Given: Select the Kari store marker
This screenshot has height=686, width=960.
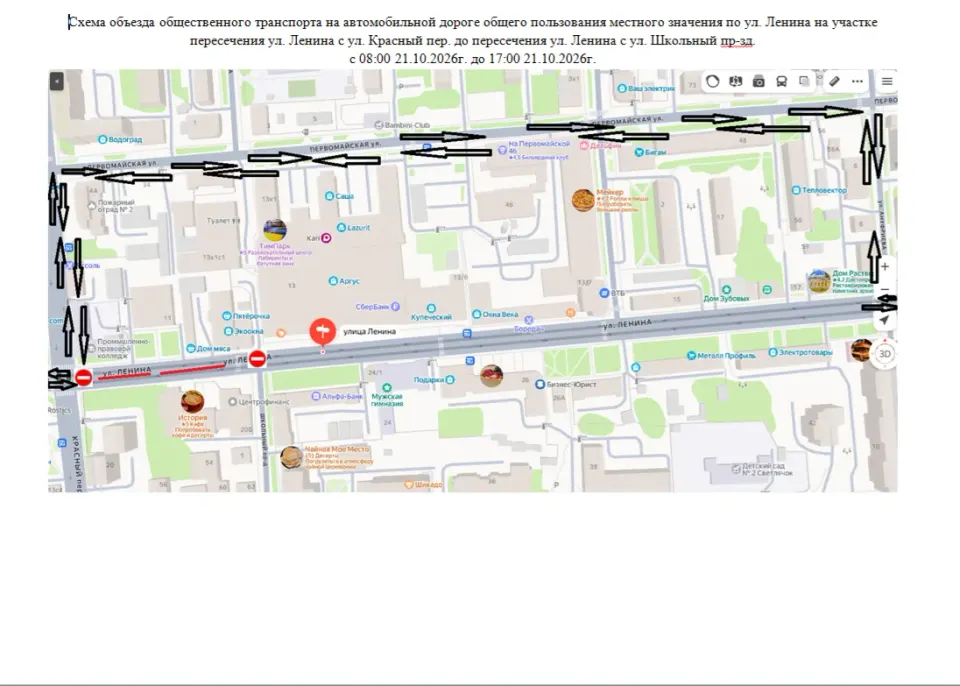Looking at the screenshot, I should pyautogui.click(x=326, y=238).
